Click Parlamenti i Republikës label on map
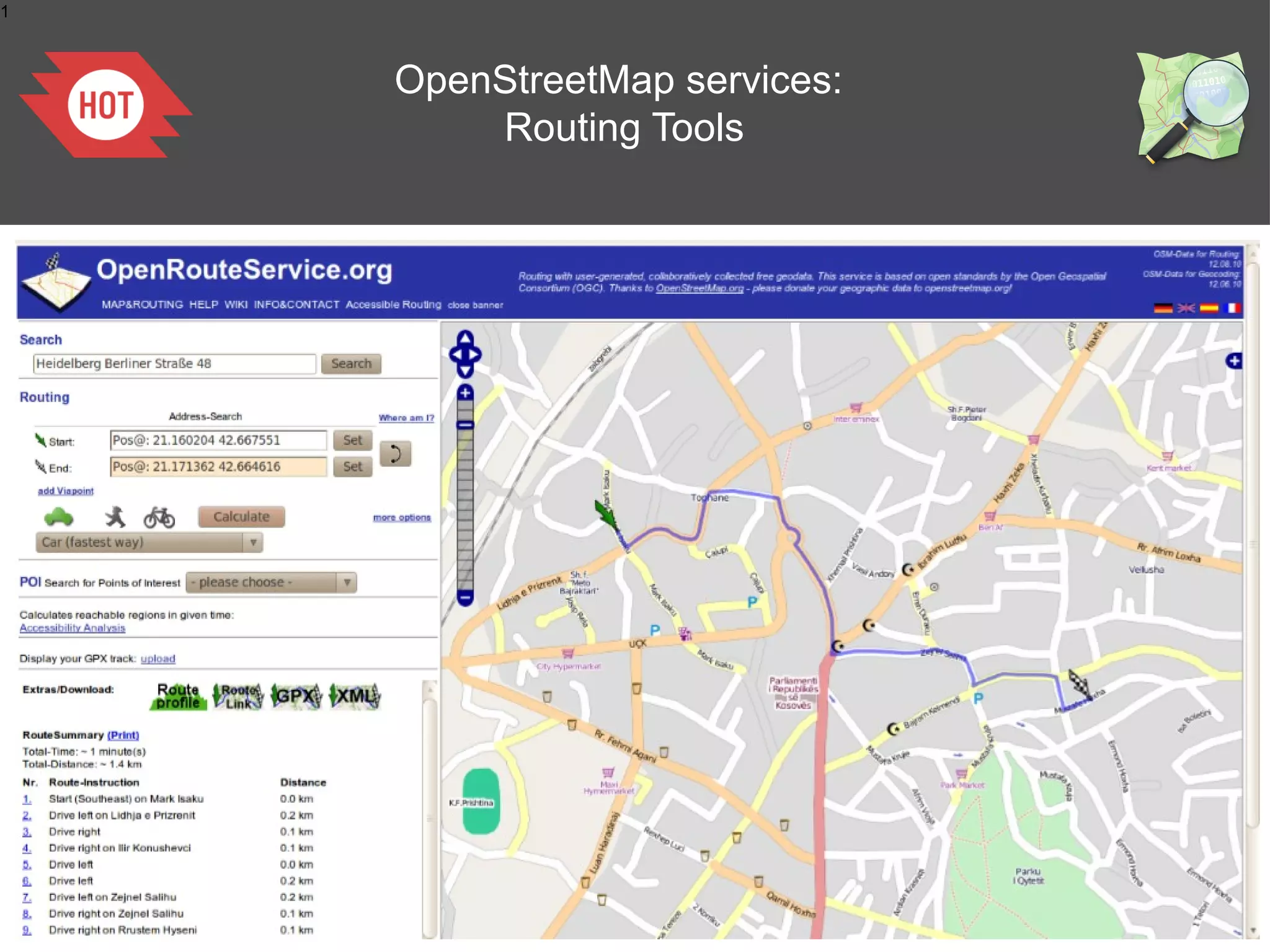The width and height of the screenshot is (1270, 952). tap(794, 693)
